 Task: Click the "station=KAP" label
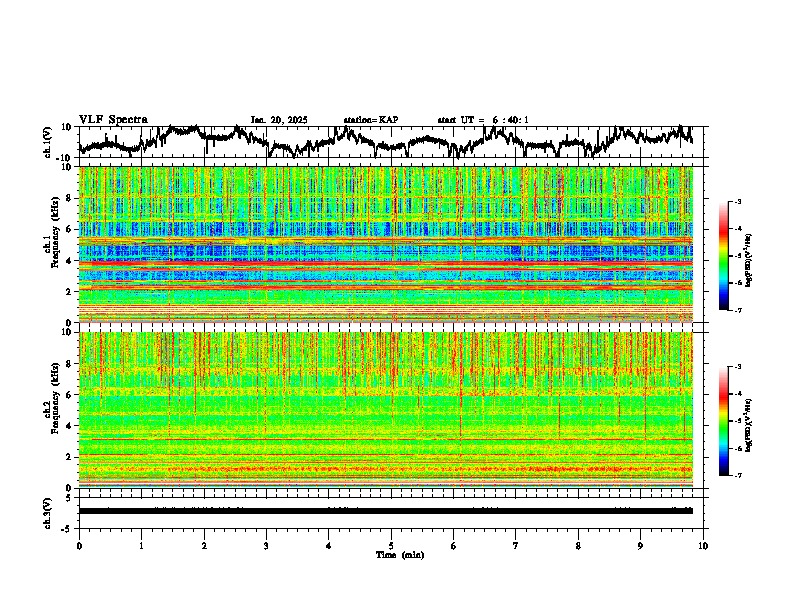[371, 120]
